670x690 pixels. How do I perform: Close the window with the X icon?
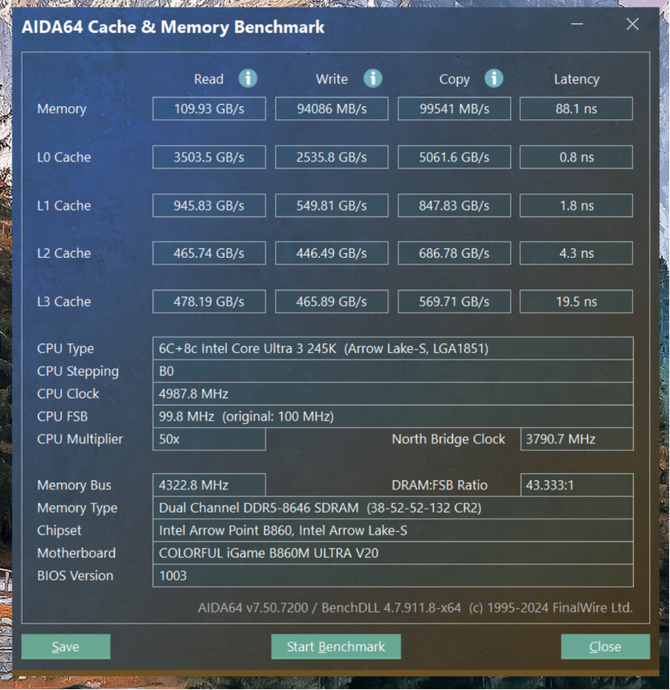[632, 24]
